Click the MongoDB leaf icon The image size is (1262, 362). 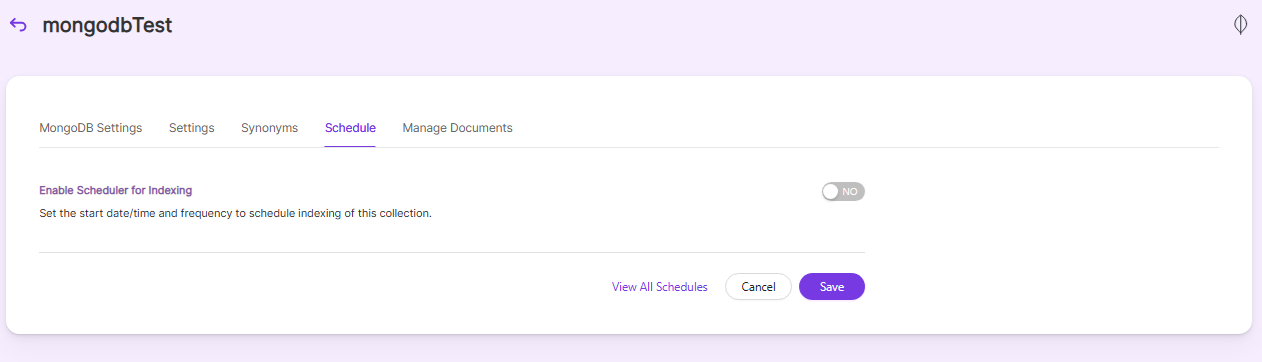(x=1240, y=25)
